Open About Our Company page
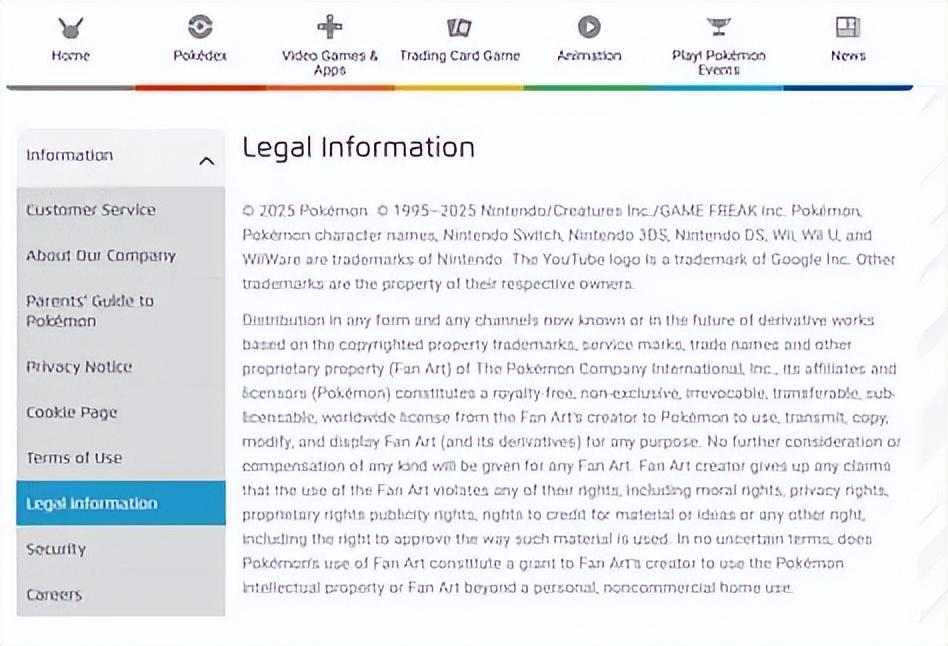Viewport: 948px width, 646px height. pyautogui.click(x=100, y=256)
